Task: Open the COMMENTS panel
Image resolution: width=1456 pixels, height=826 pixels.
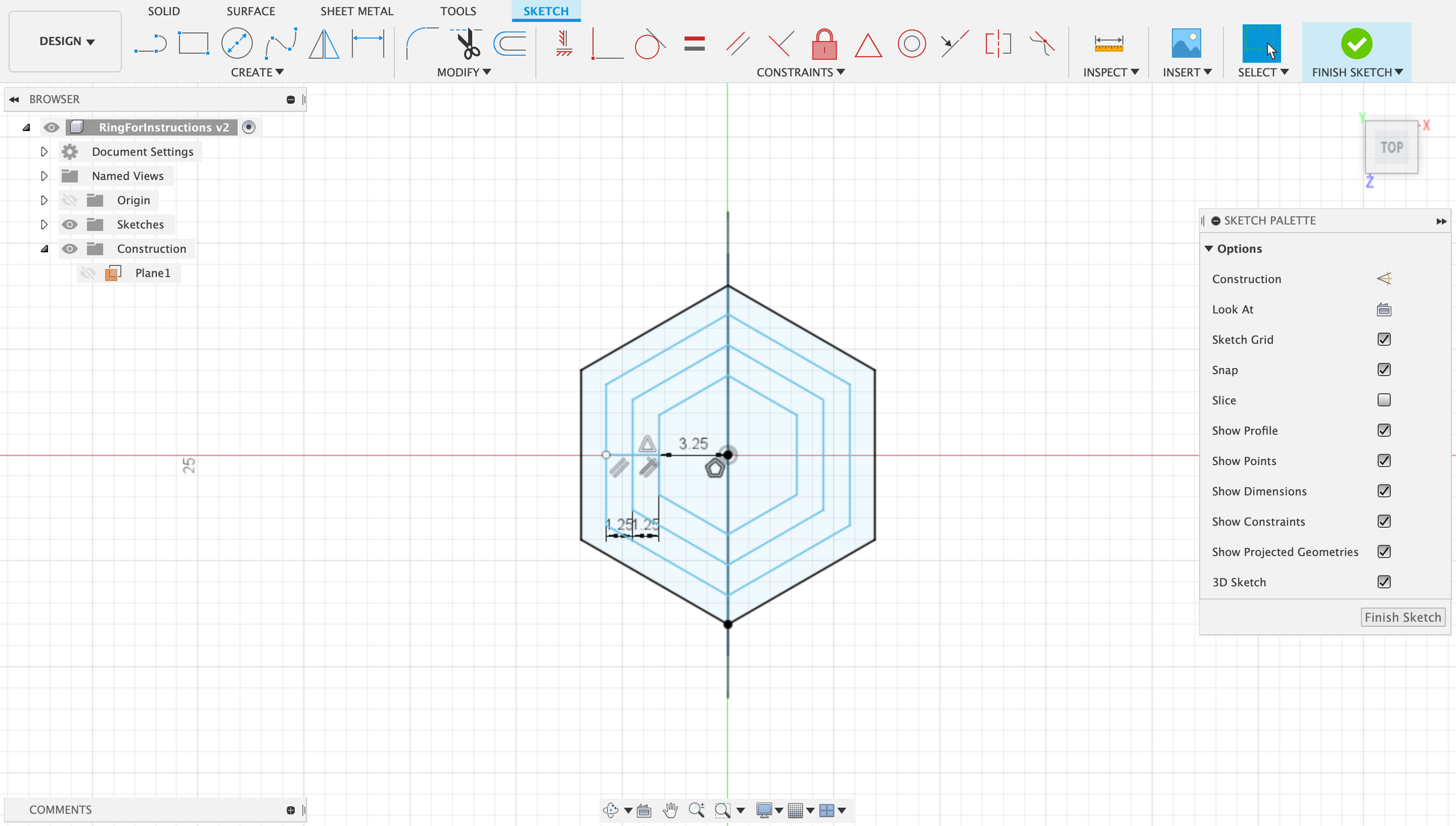Action: pyautogui.click(x=60, y=810)
